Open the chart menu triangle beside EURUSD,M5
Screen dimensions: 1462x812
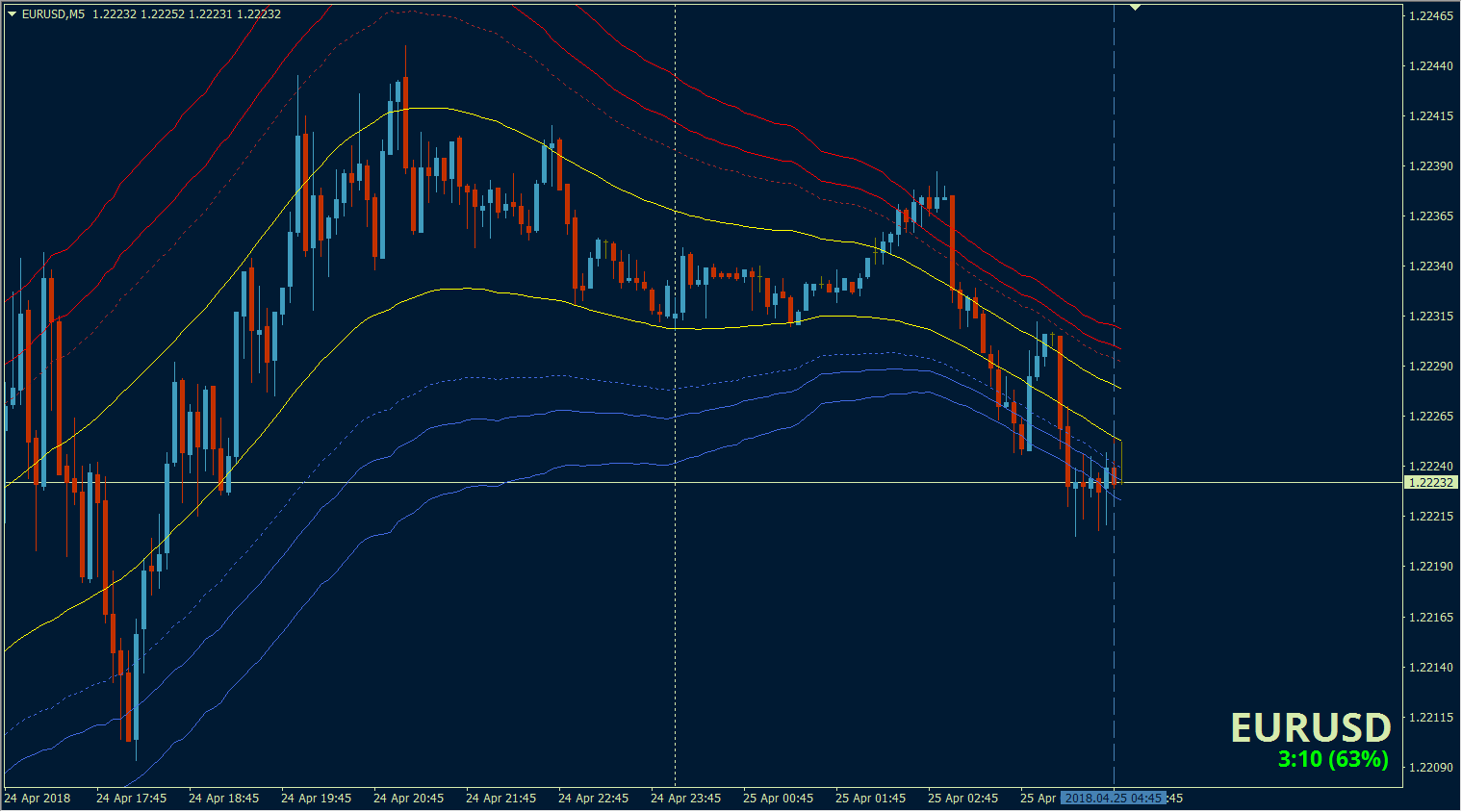click(12, 14)
